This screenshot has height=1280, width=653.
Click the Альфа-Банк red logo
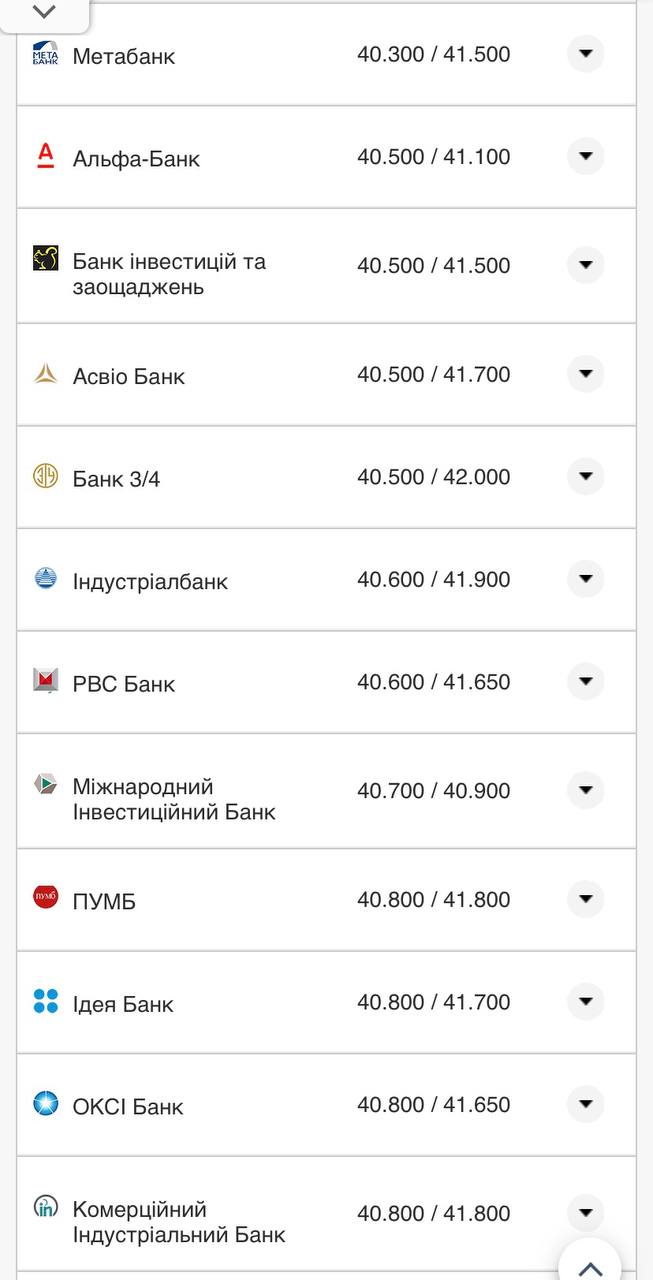[x=44, y=156]
